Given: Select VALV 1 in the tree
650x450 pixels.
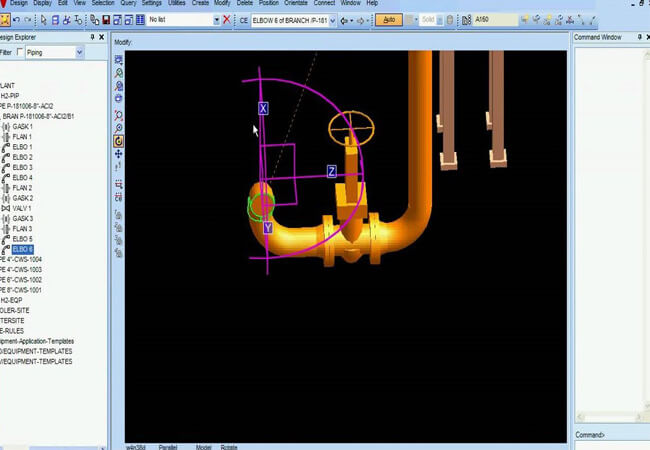Looking at the screenshot, I should 22,208.
